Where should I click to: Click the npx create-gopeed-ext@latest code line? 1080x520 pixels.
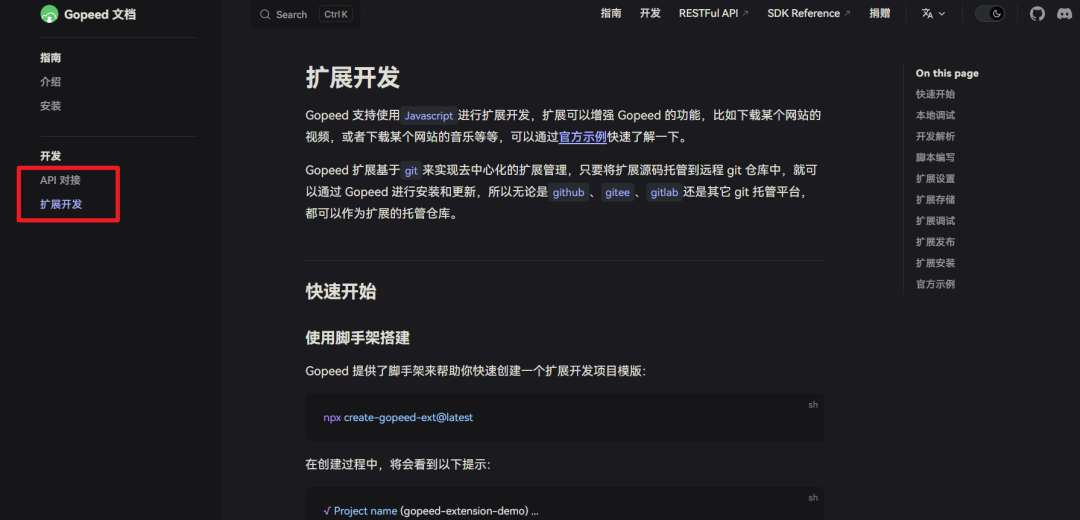tap(398, 417)
